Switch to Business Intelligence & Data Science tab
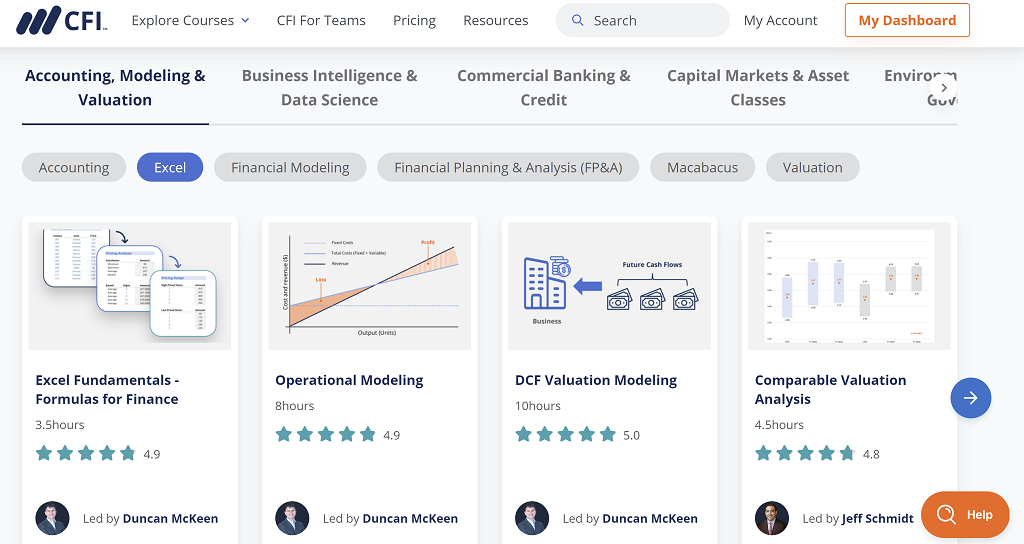Viewport: 1024px width, 544px height. point(329,88)
